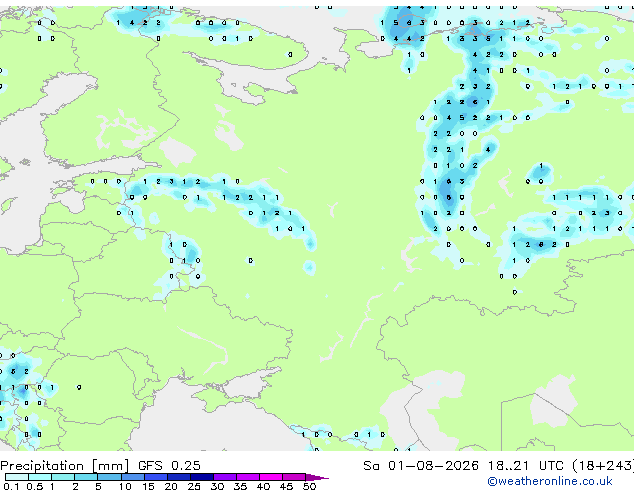Select the 10–15 mm legend swatch
The image size is (634, 490).
click(x=133, y=477)
